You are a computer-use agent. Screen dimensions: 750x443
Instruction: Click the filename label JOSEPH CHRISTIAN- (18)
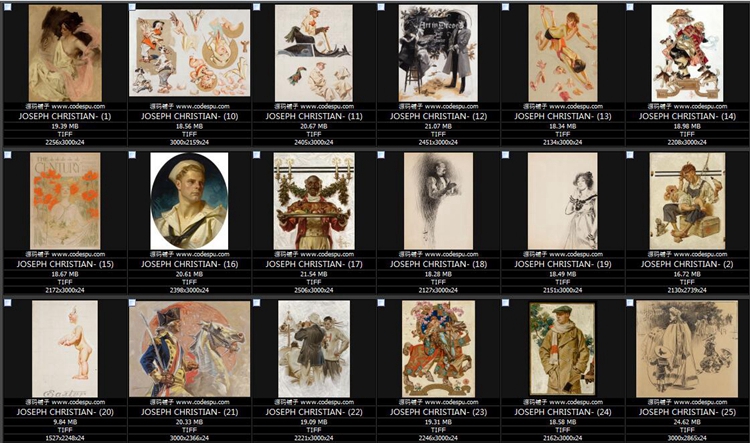click(438, 264)
